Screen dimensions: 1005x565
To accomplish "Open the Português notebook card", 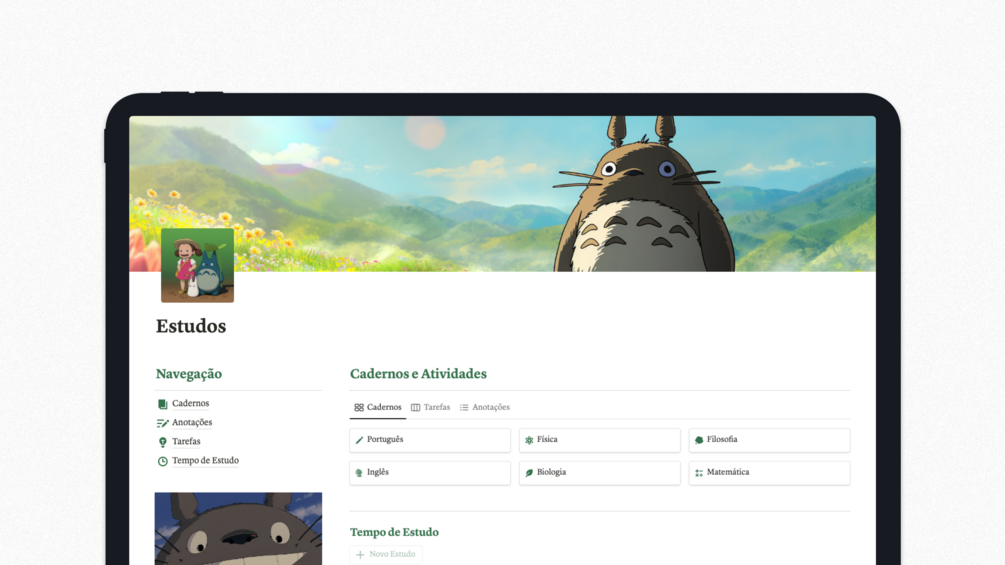I will [430, 440].
